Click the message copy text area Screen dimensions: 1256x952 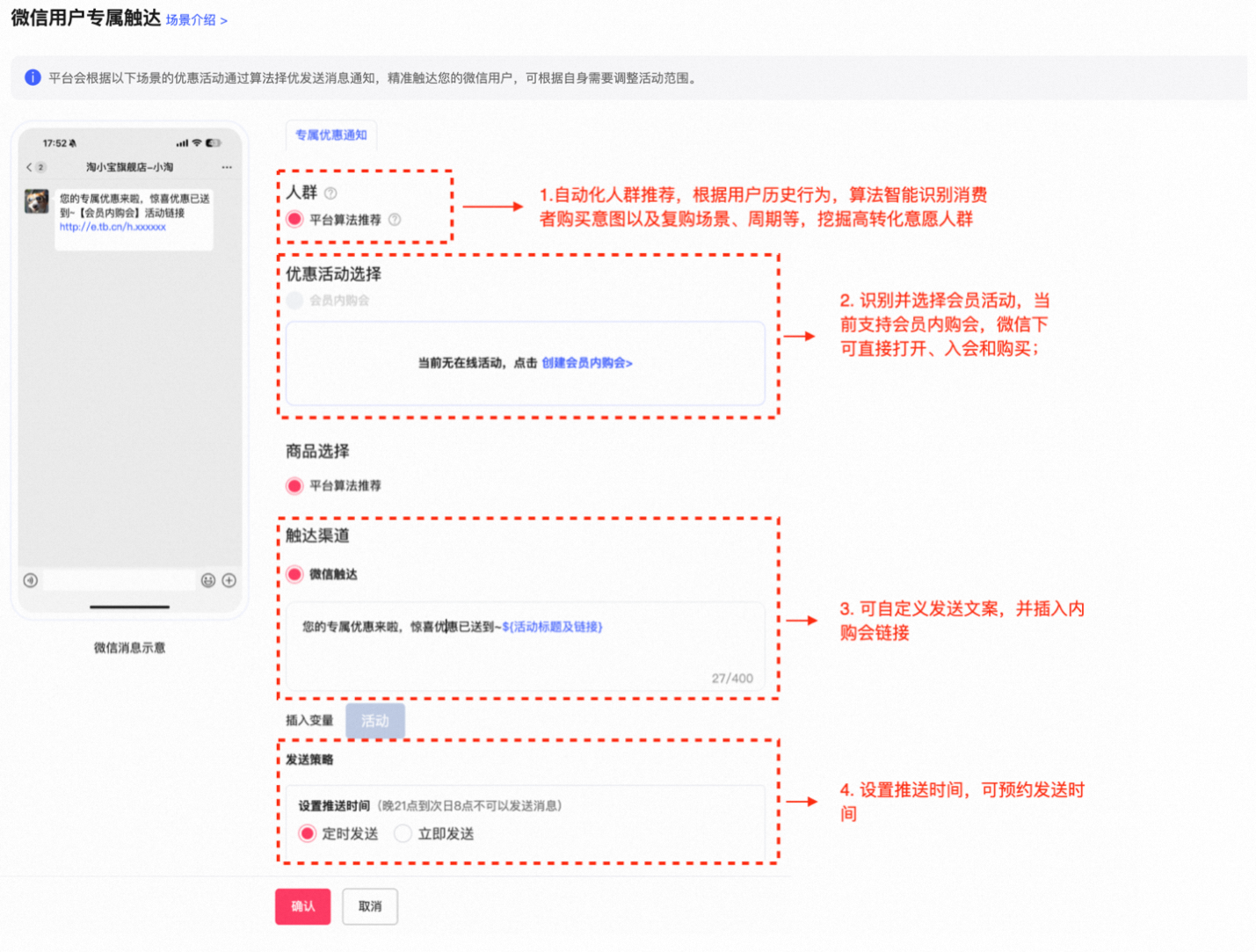pos(526,648)
